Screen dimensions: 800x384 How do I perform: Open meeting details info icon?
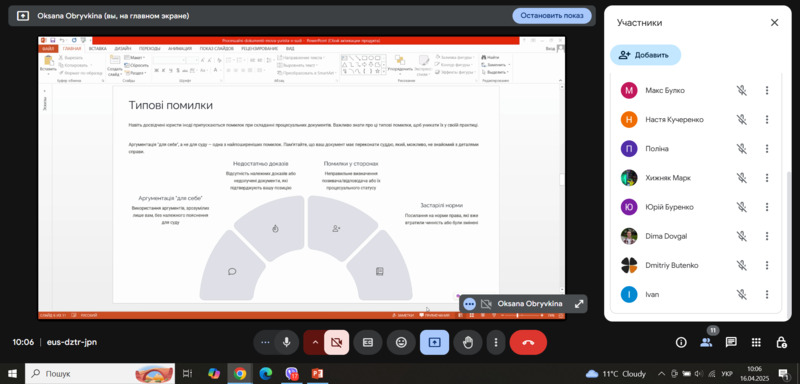click(x=681, y=342)
